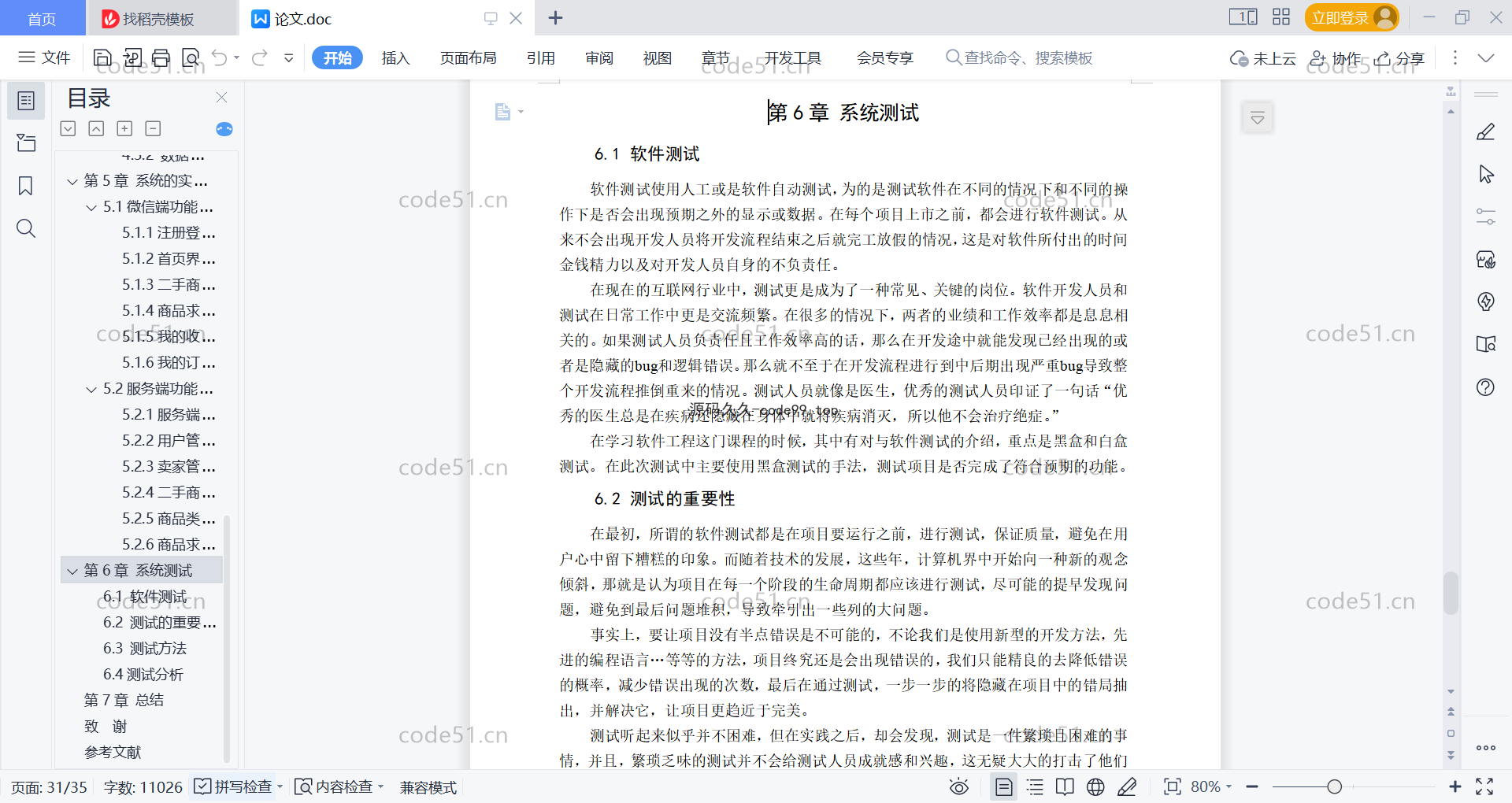Select the arrow selection tool in the right sidebar

[x=1485, y=175]
